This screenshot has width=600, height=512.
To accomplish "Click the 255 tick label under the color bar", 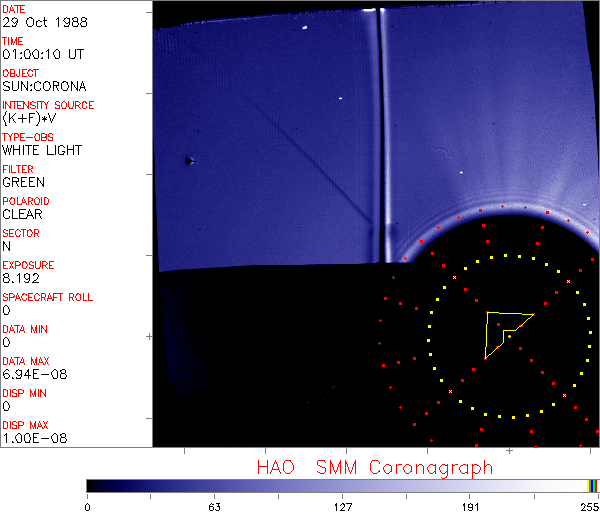I will pos(589,505).
